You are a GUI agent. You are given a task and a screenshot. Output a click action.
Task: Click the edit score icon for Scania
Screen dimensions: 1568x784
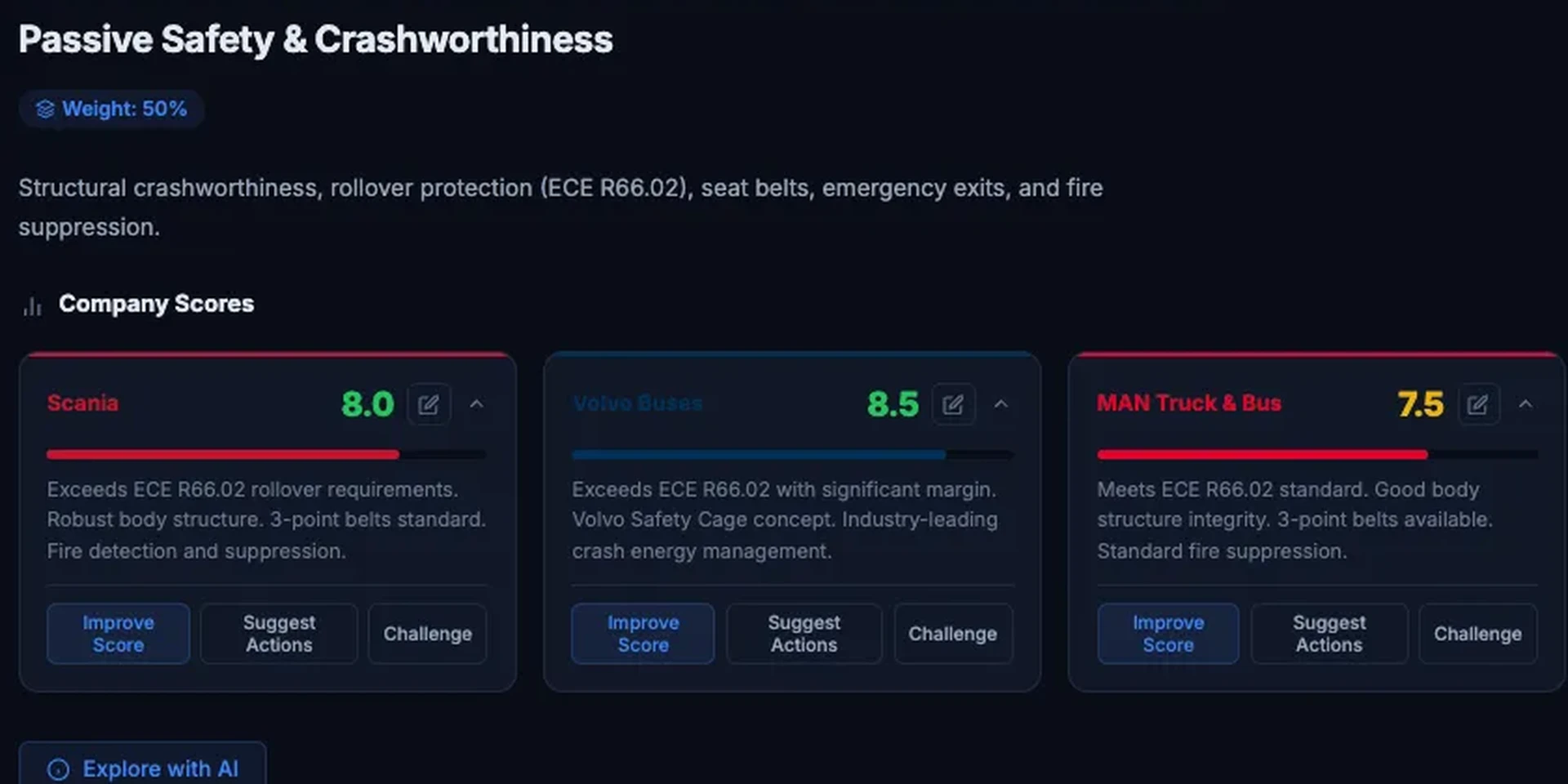[429, 404]
